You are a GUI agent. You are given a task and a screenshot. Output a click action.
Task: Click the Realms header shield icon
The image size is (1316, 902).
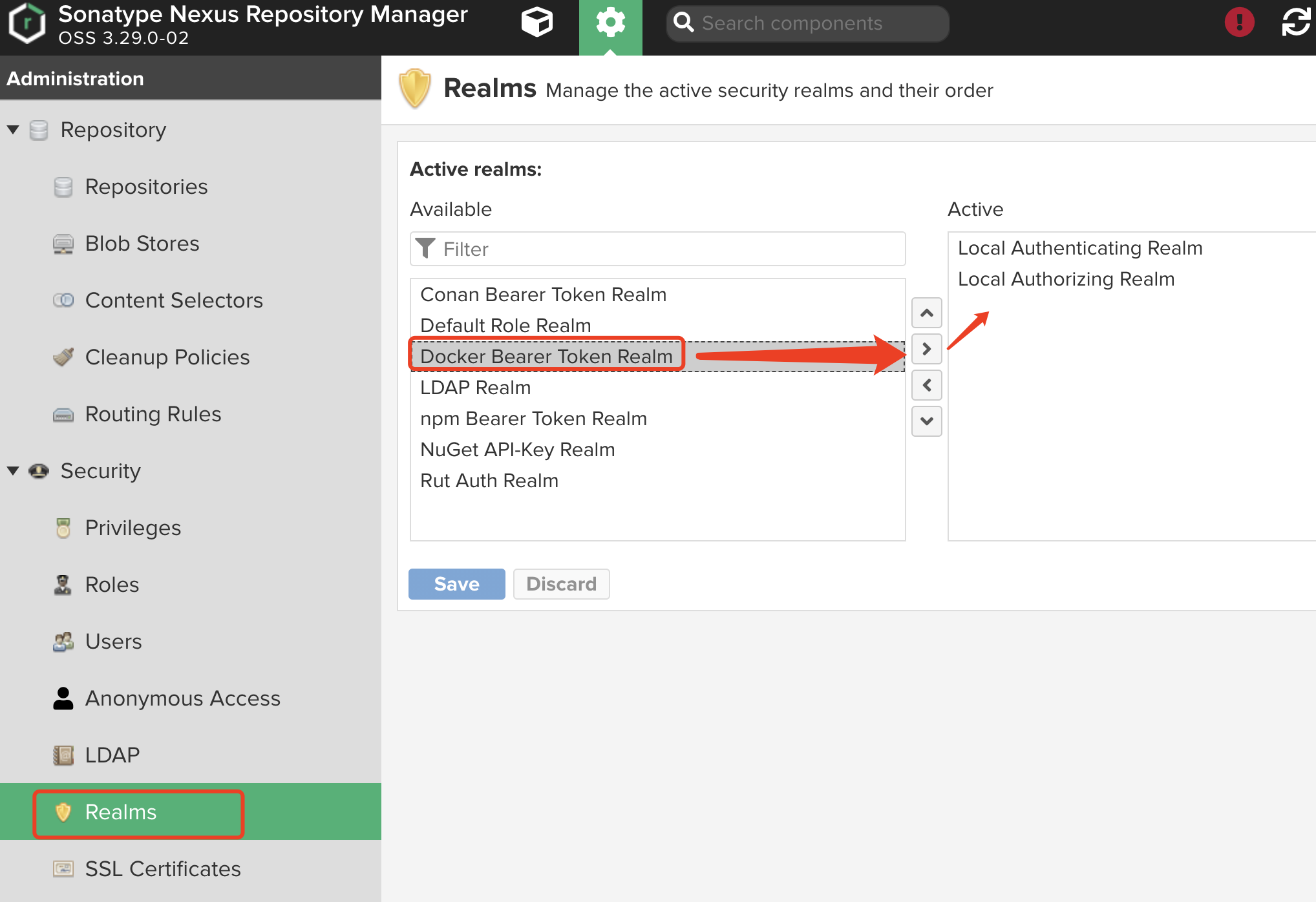pos(415,89)
